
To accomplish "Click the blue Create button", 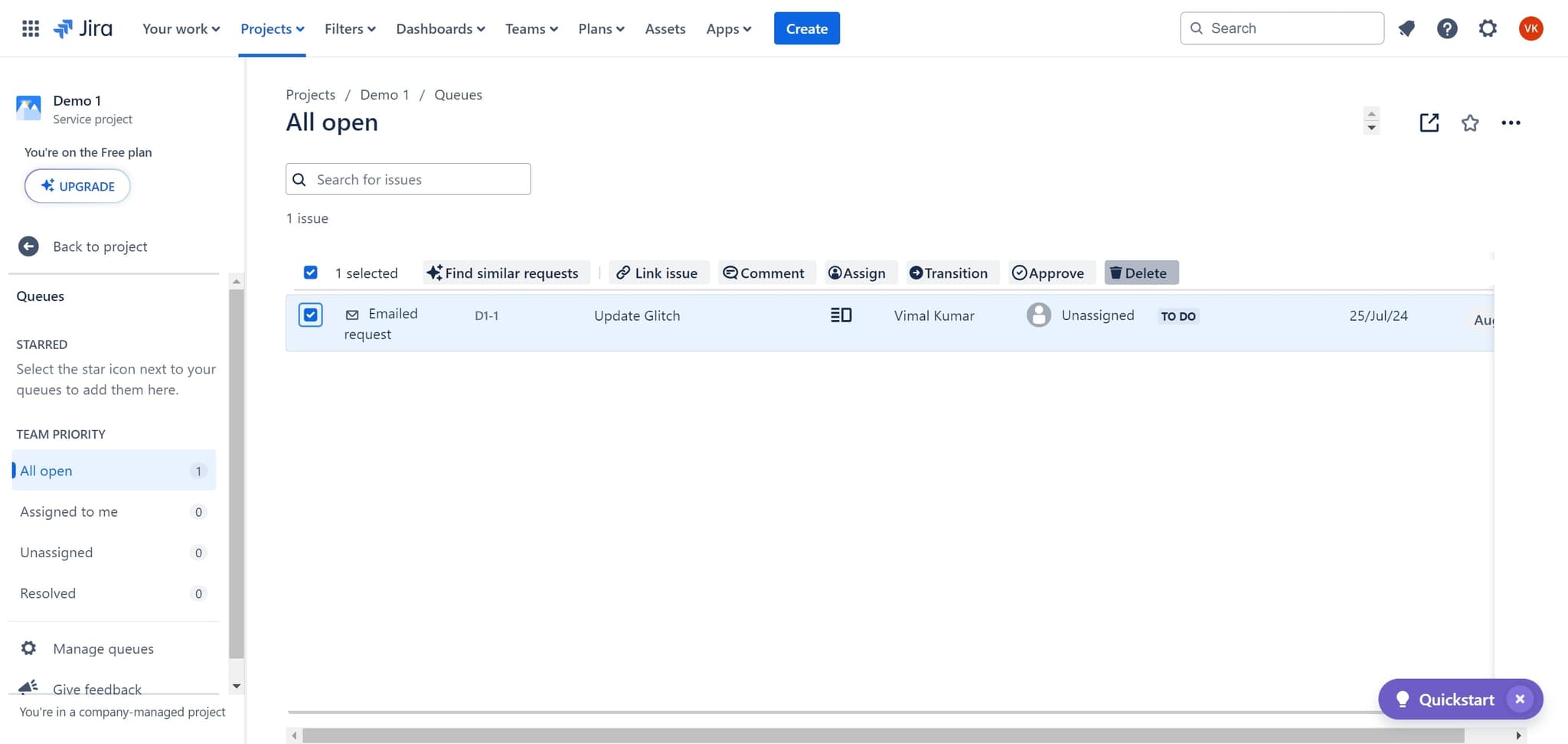I will point(806,29).
